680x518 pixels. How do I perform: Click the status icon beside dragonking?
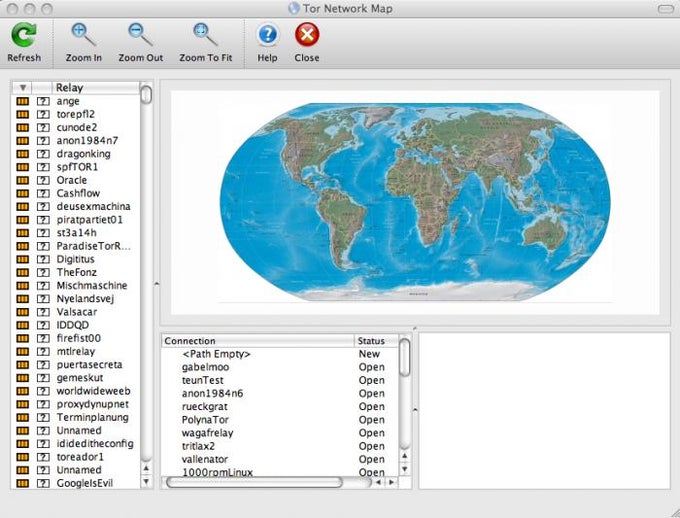(23, 154)
